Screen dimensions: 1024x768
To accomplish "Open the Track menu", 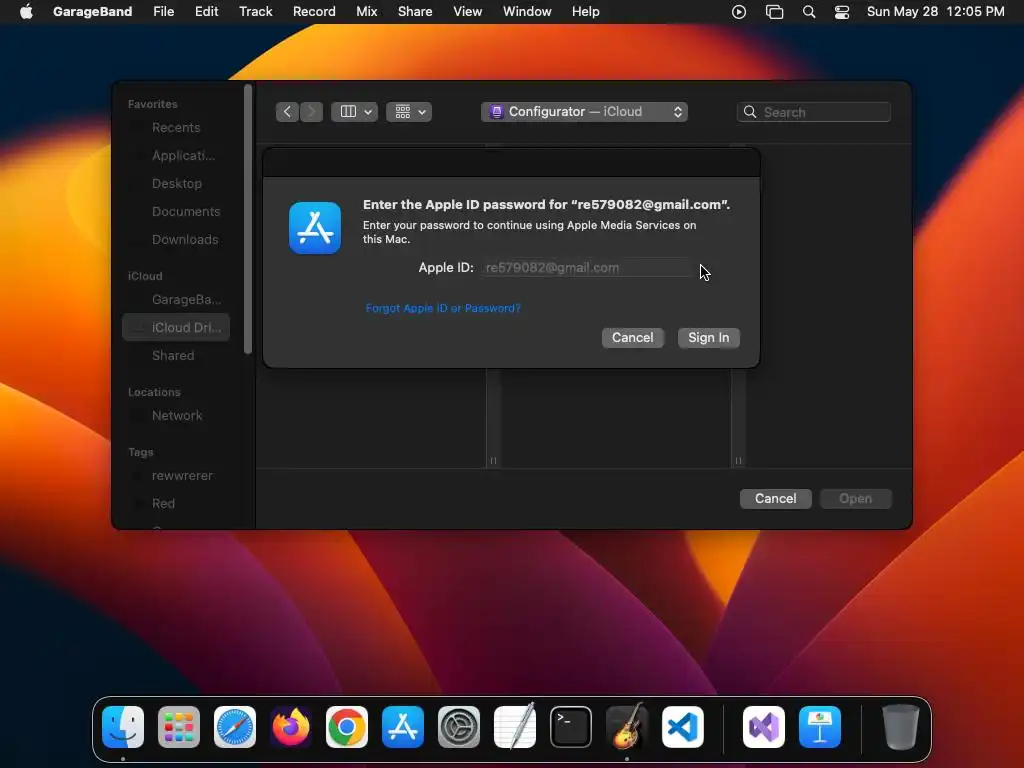I will [x=255, y=11].
